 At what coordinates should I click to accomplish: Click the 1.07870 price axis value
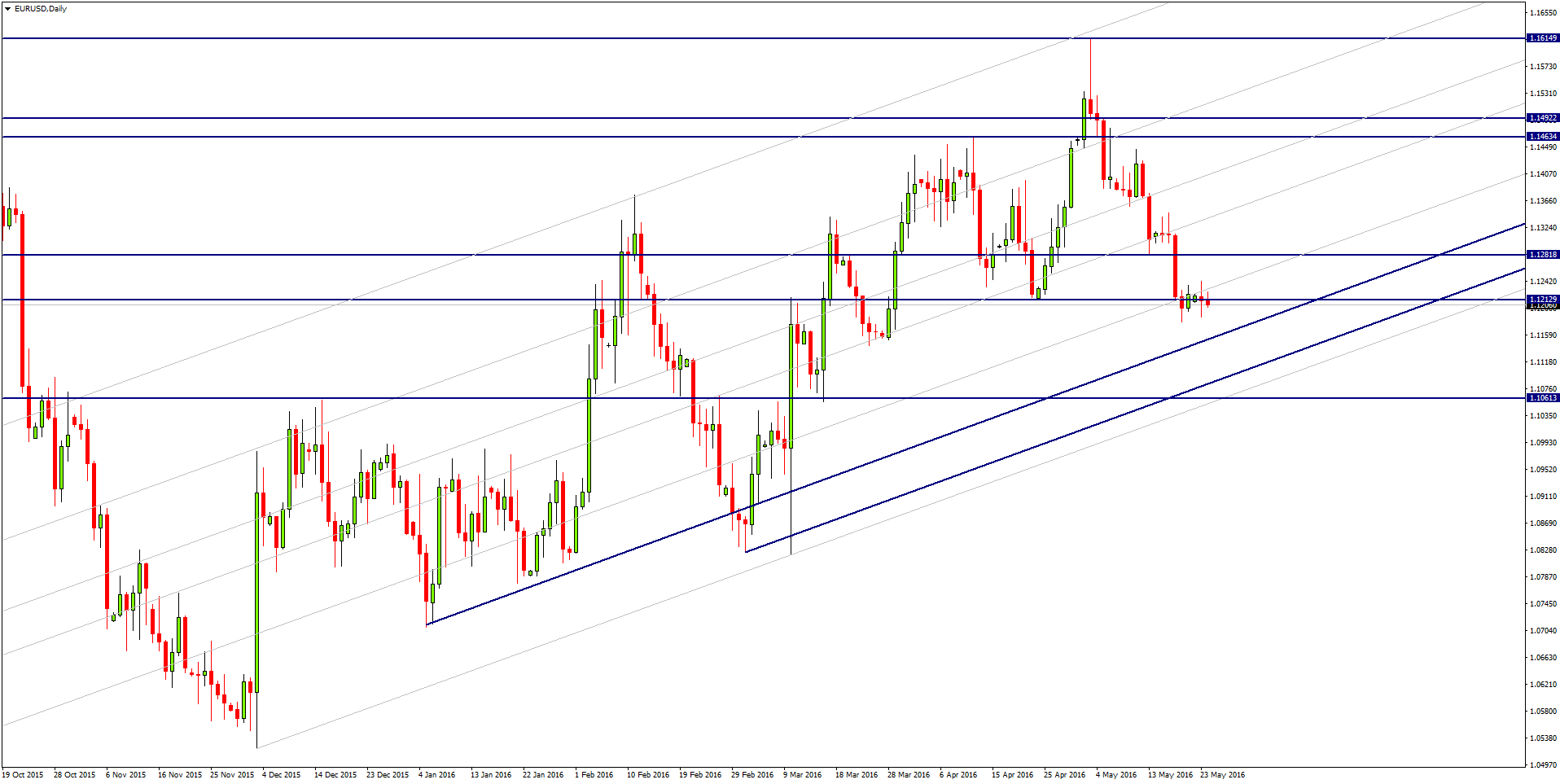(1544, 577)
